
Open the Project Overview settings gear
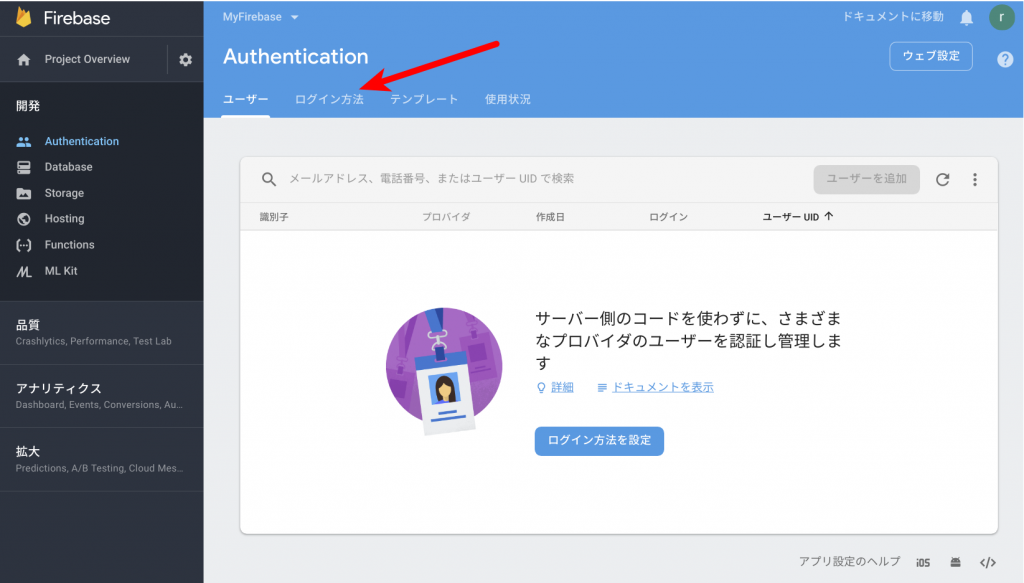tap(185, 59)
